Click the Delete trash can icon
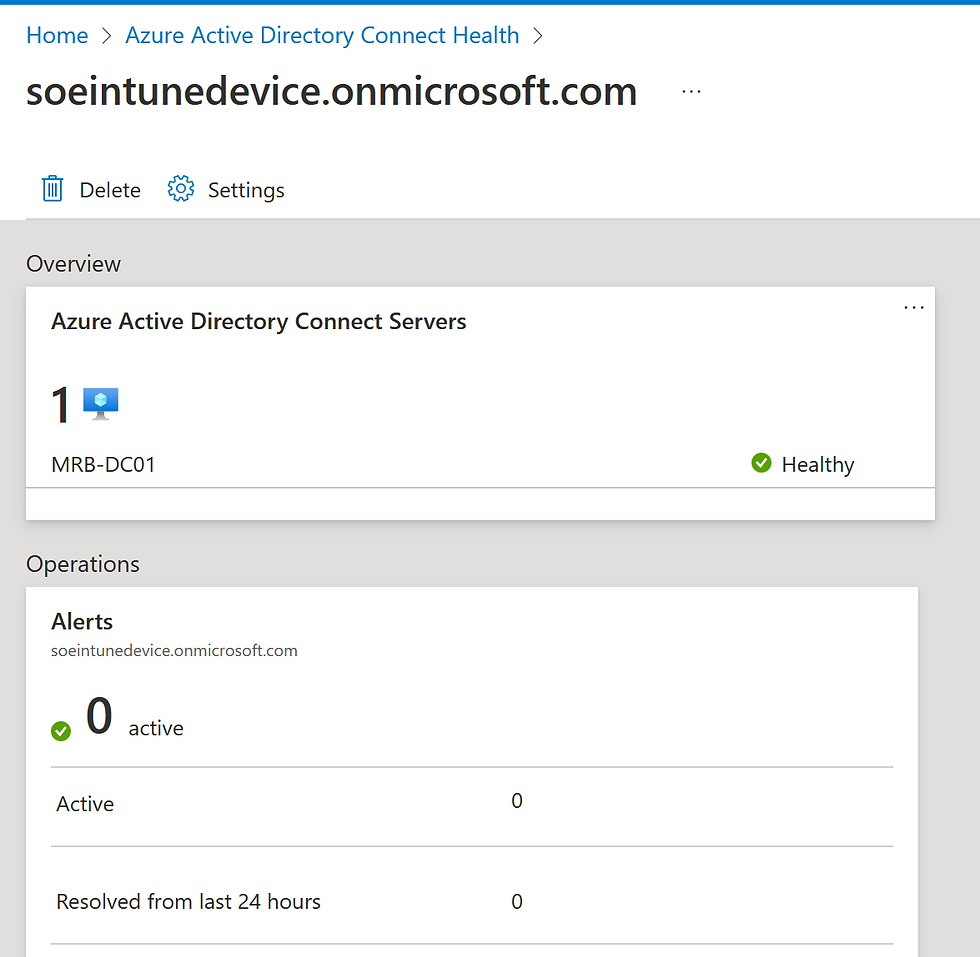 pos(52,189)
